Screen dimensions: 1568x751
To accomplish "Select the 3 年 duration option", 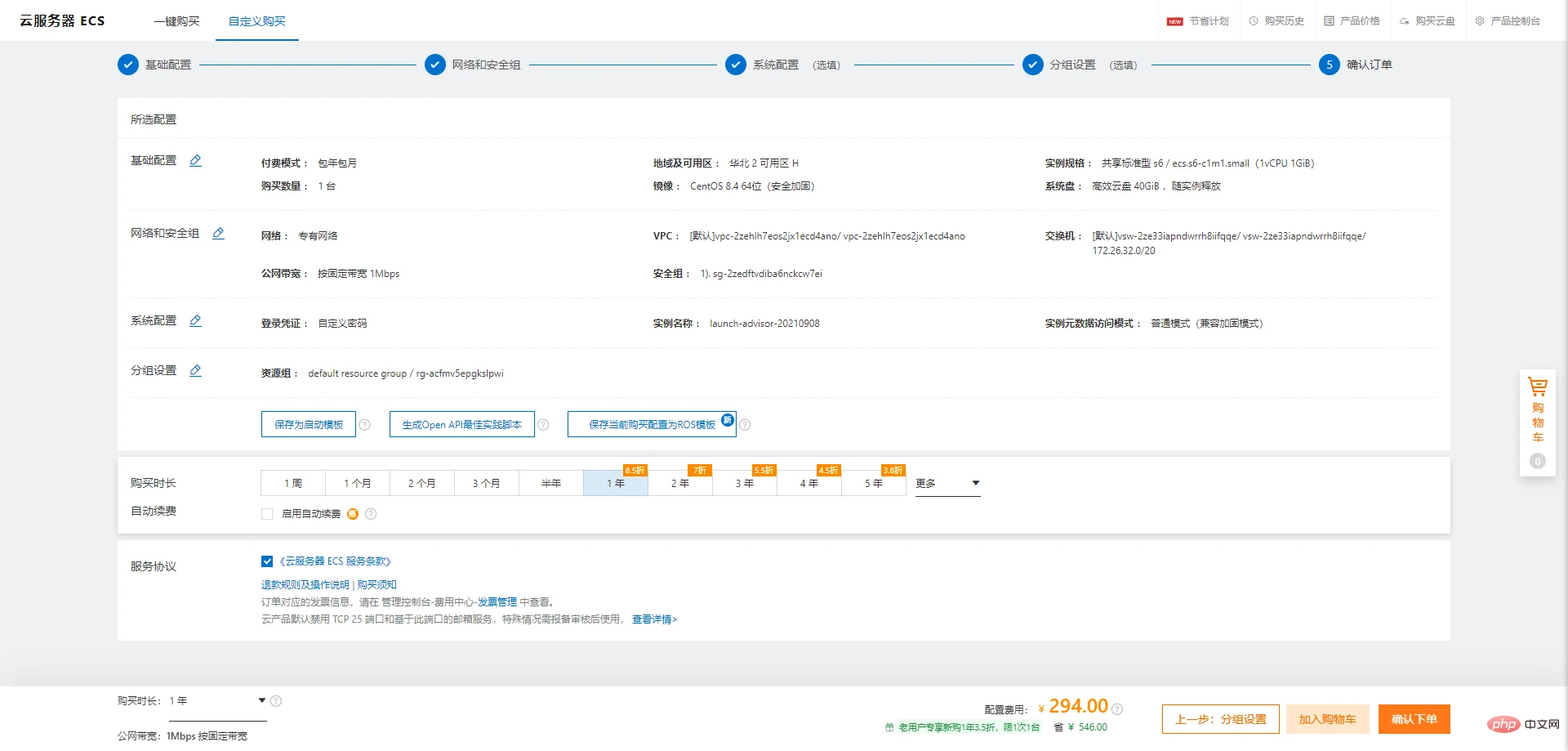I will tap(745, 483).
